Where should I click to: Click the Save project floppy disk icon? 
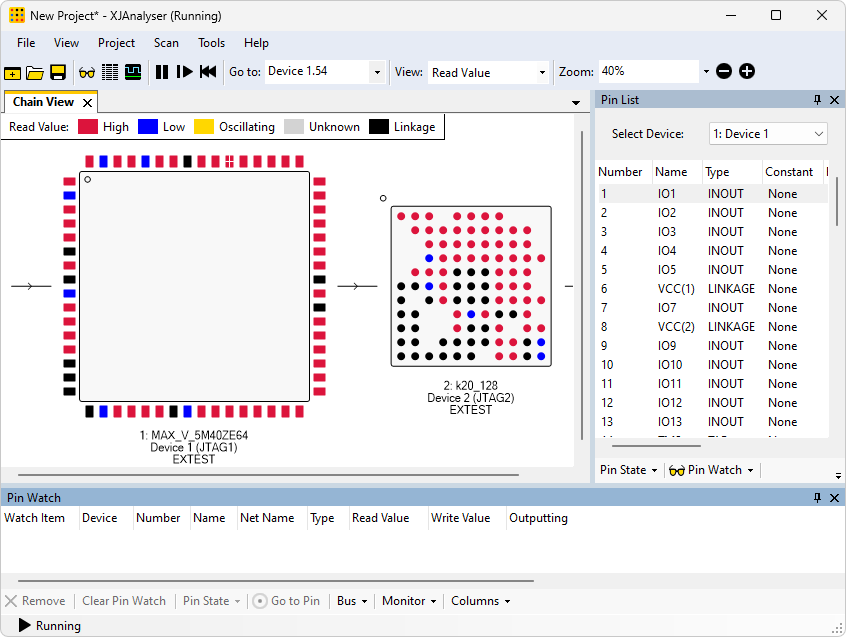click(x=58, y=72)
